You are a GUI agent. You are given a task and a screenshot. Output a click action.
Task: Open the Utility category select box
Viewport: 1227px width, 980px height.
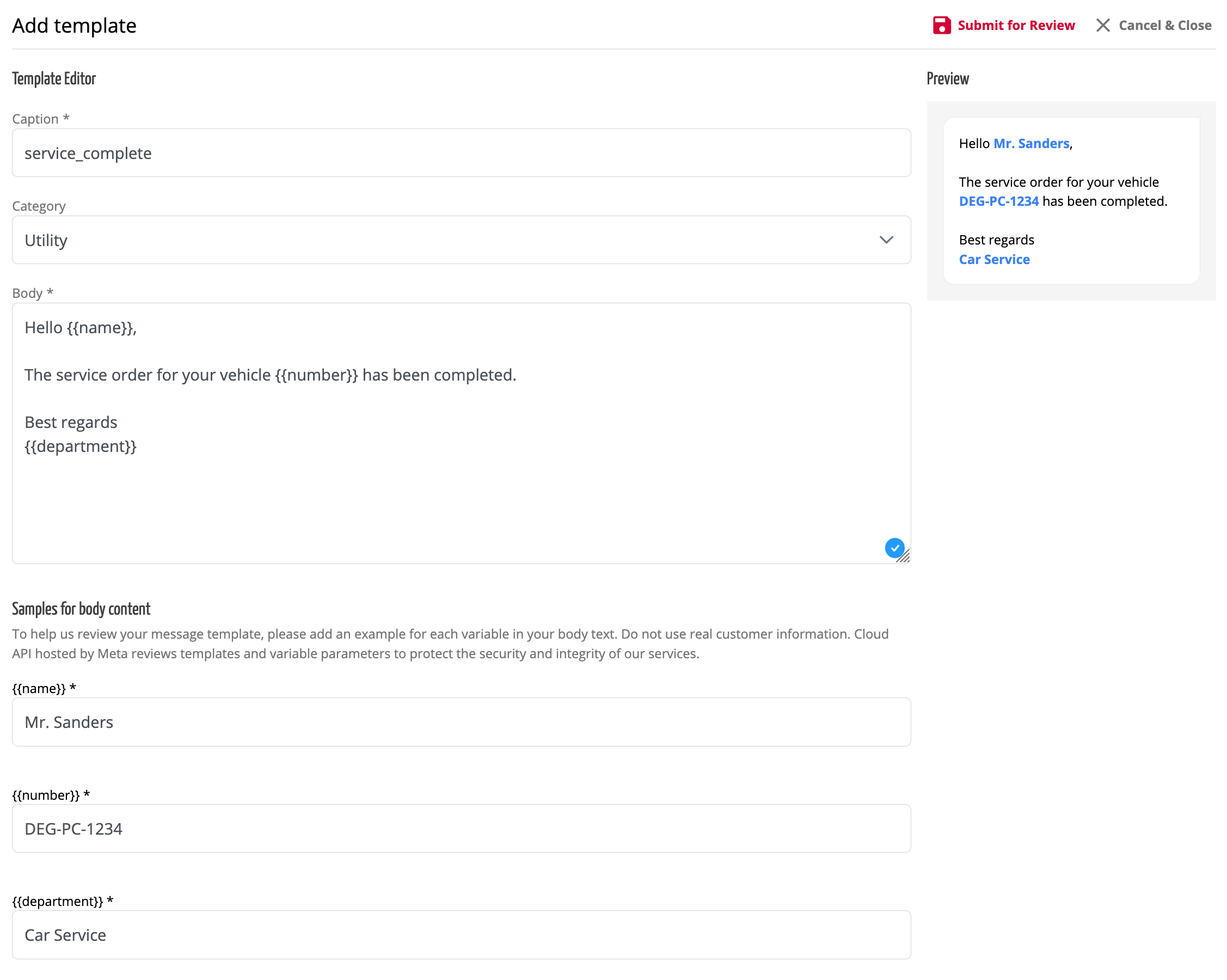coord(444,240)
